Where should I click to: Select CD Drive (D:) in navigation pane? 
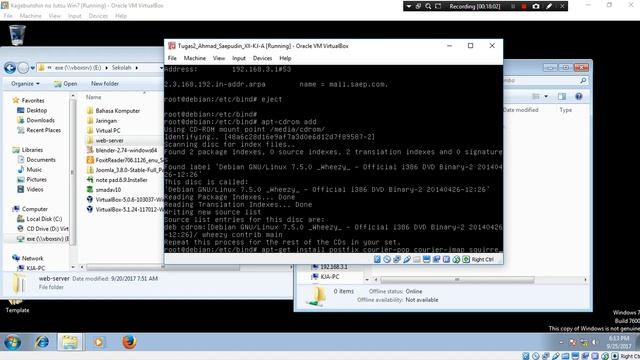(42, 229)
